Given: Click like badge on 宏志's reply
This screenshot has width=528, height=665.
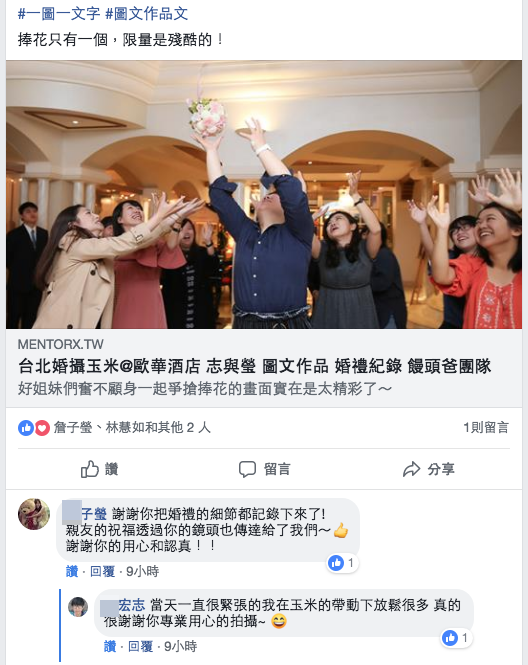Looking at the screenshot, I should [x=456, y=638].
